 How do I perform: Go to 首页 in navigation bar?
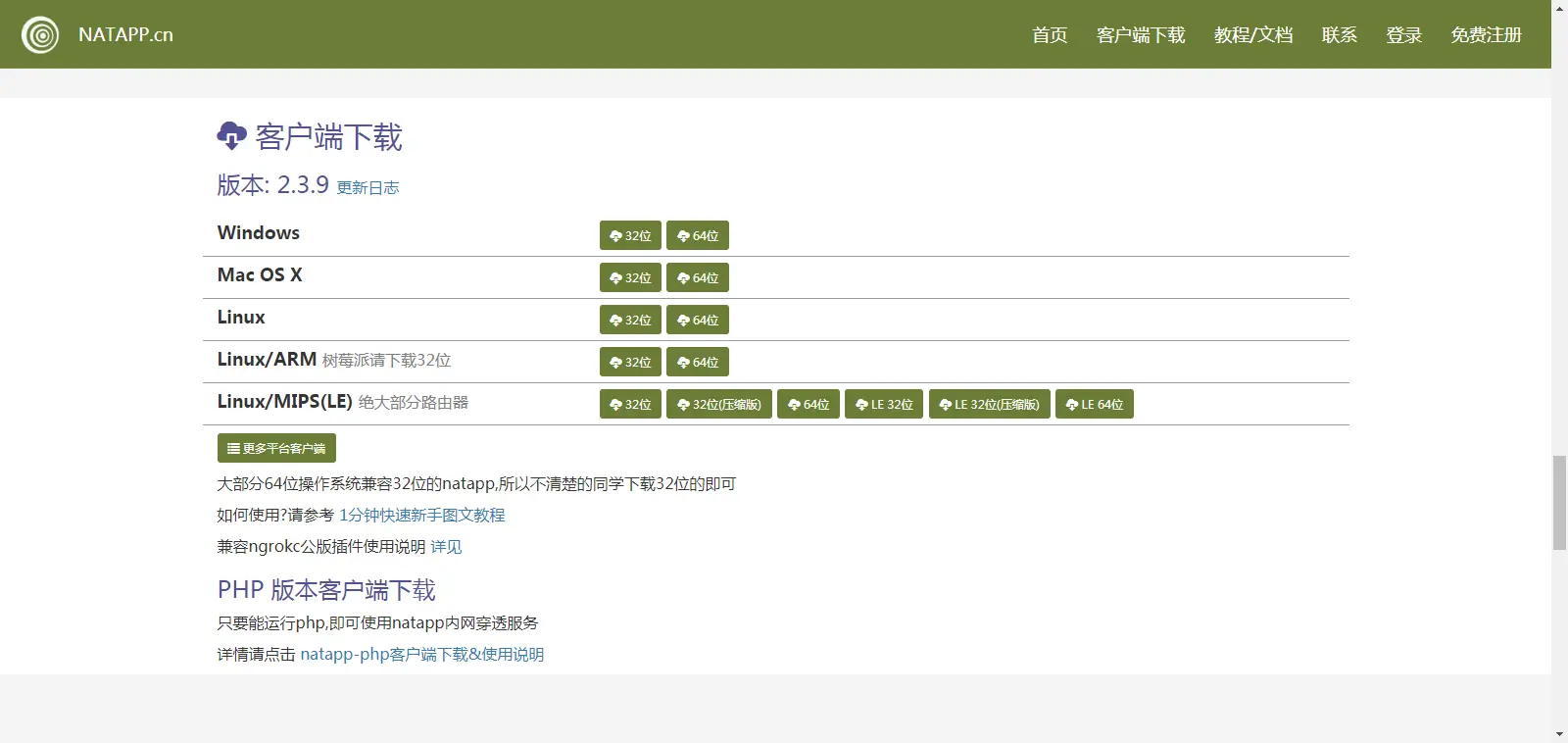click(1050, 35)
